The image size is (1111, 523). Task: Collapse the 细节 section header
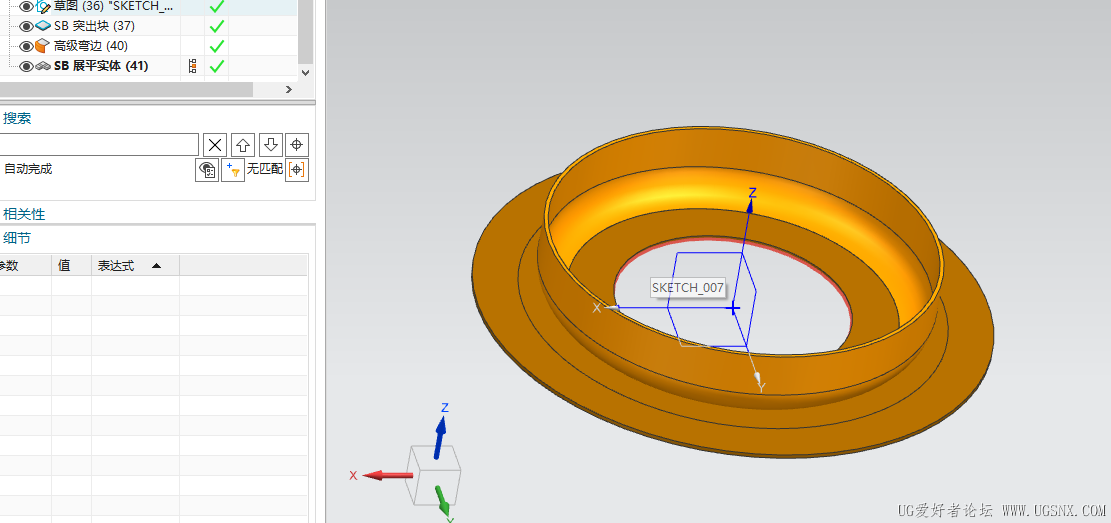(x=17, y=238)
